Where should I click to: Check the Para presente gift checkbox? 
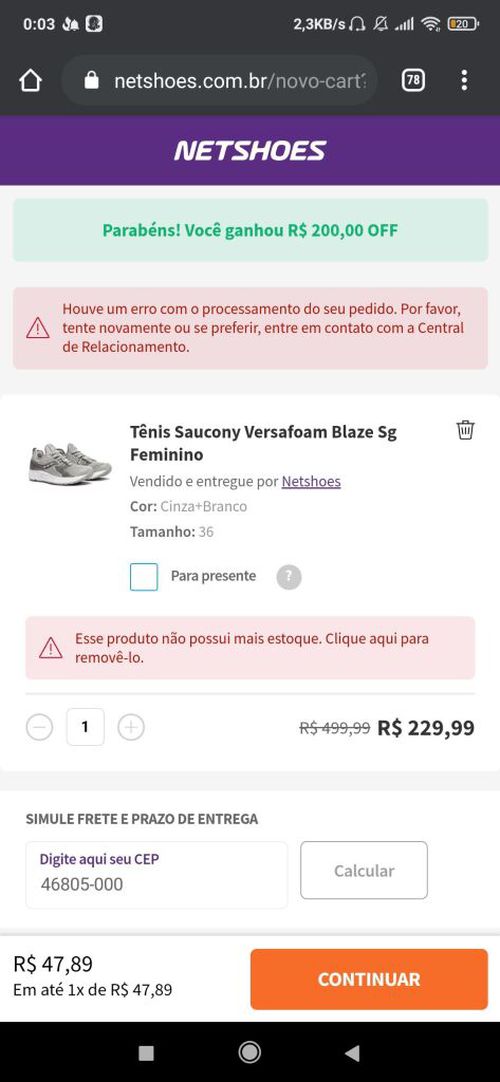coord(143,577)
